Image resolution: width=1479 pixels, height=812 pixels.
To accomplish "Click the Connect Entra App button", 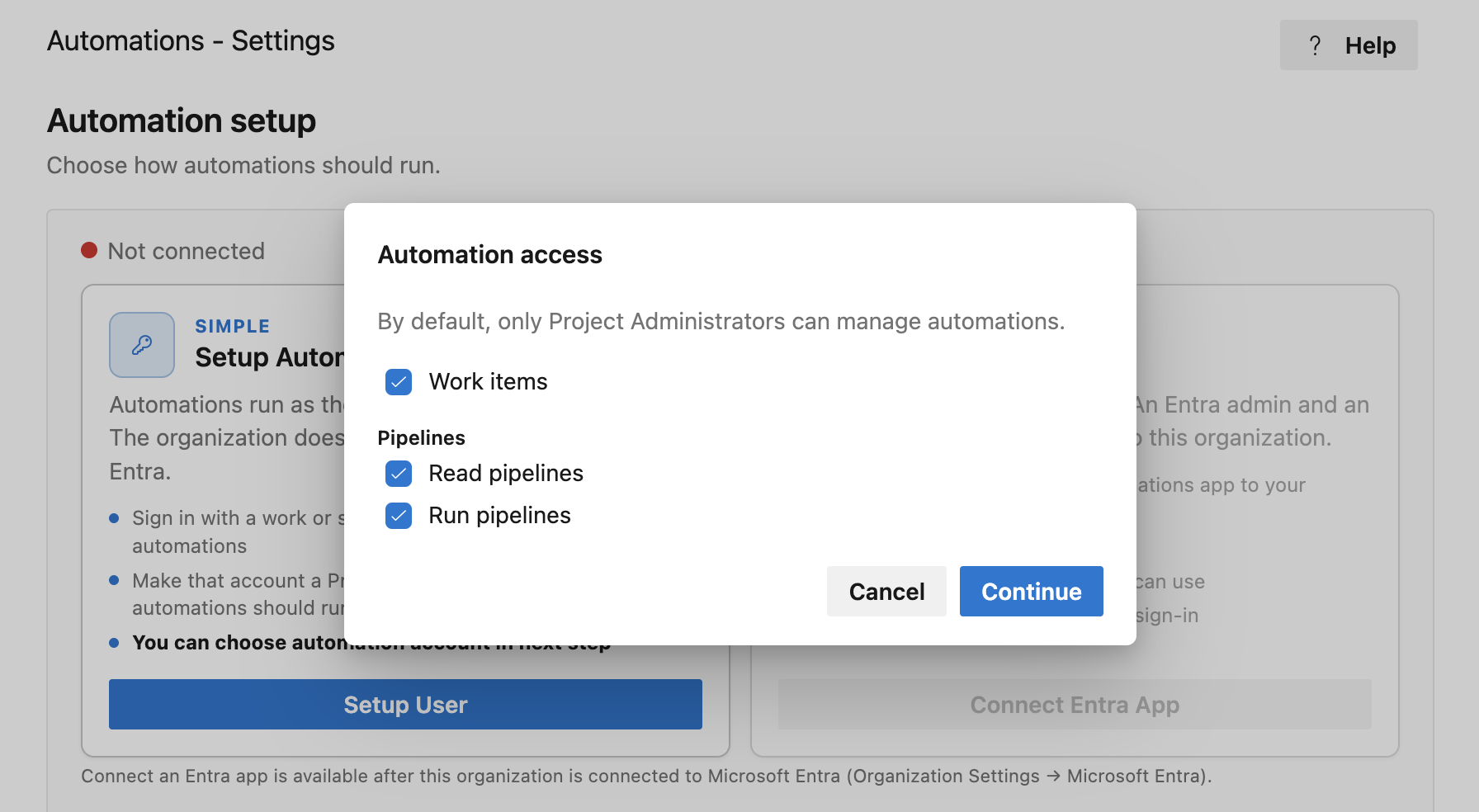I will (x=1075, y=705).
